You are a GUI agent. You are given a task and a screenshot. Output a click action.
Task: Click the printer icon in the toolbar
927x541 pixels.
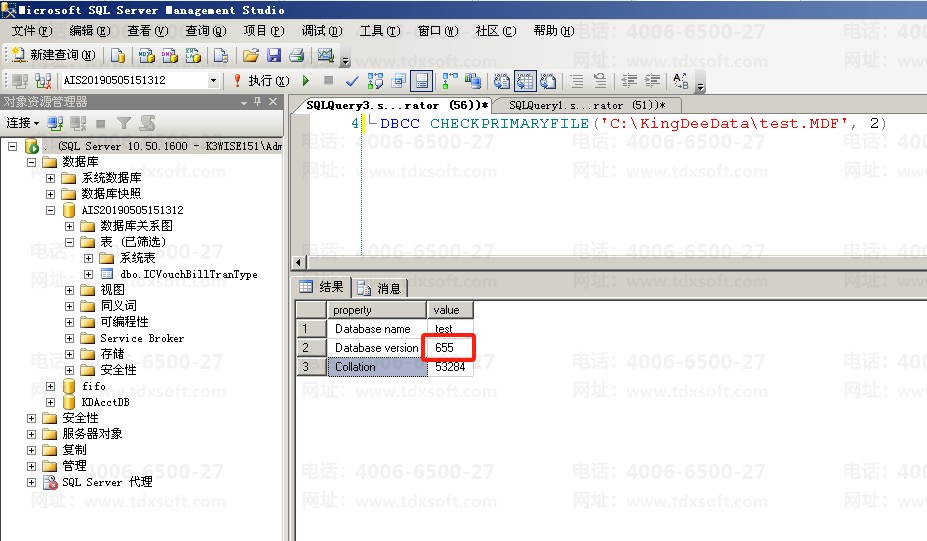click(296, 55)
